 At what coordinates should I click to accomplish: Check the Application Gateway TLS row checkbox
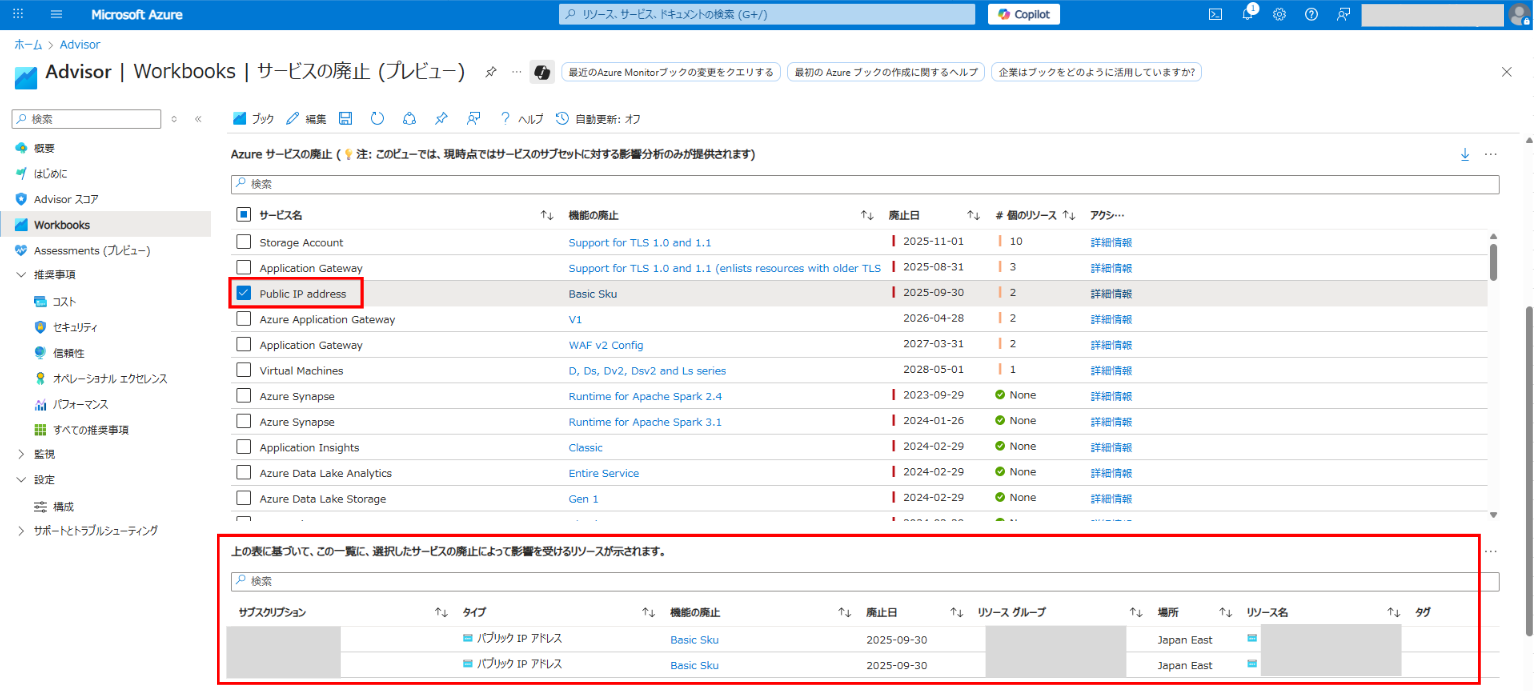click(x=243, y=268)
